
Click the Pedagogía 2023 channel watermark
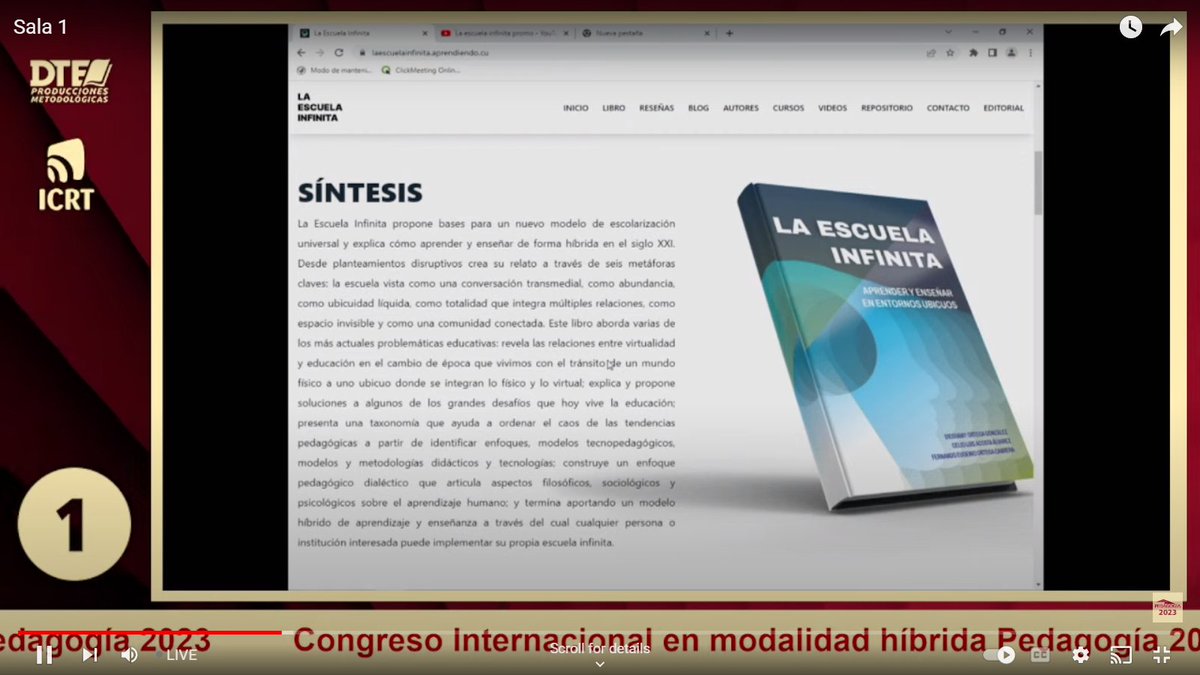(x=1167, y=607)
